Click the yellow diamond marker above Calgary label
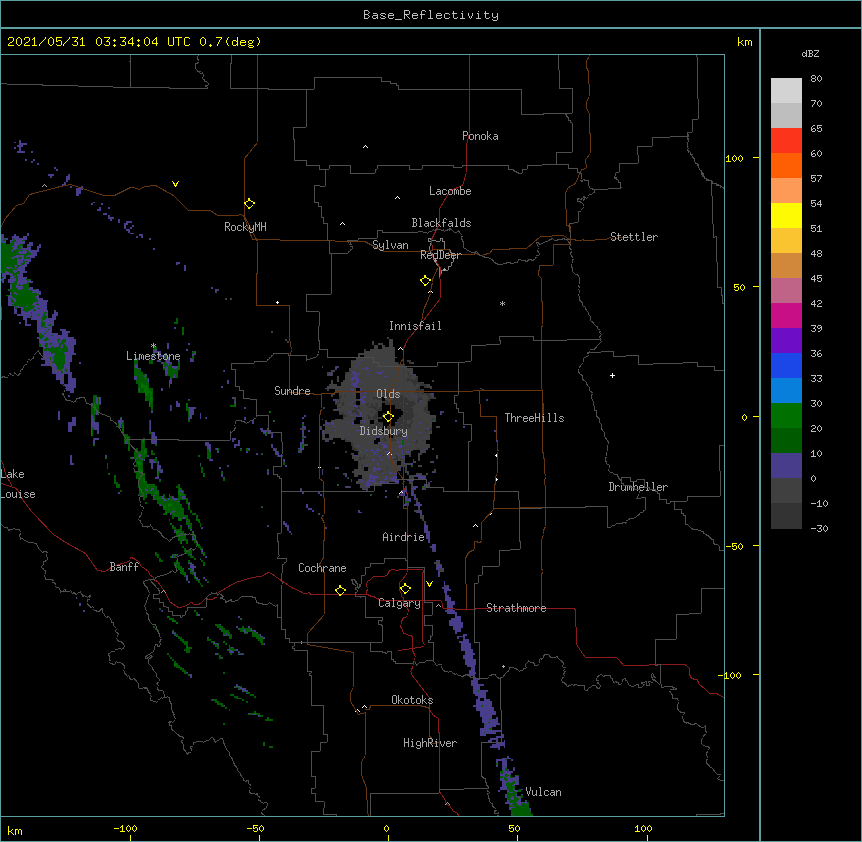862x842 pixels. tap(405, 589)
